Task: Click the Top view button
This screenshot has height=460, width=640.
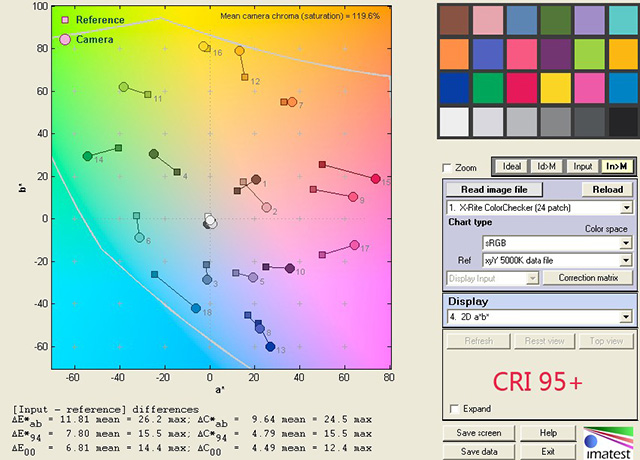Action: 606,341
